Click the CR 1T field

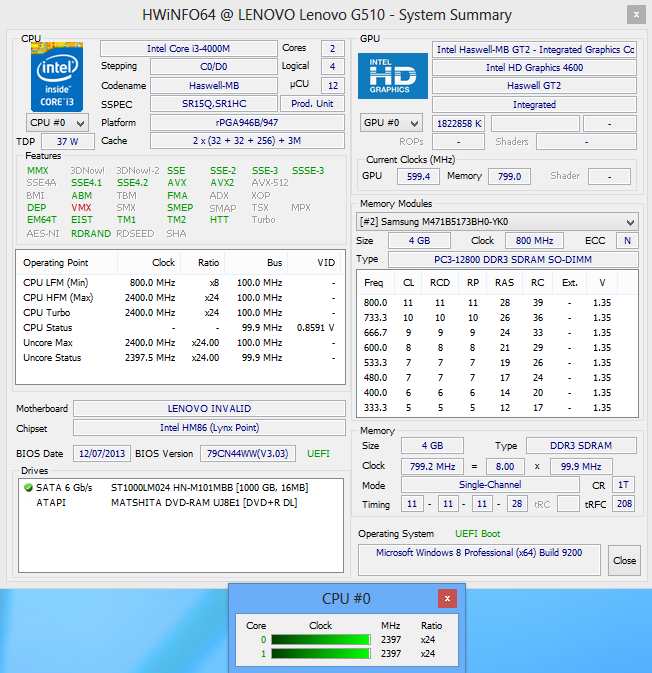(x=623, y=485)
